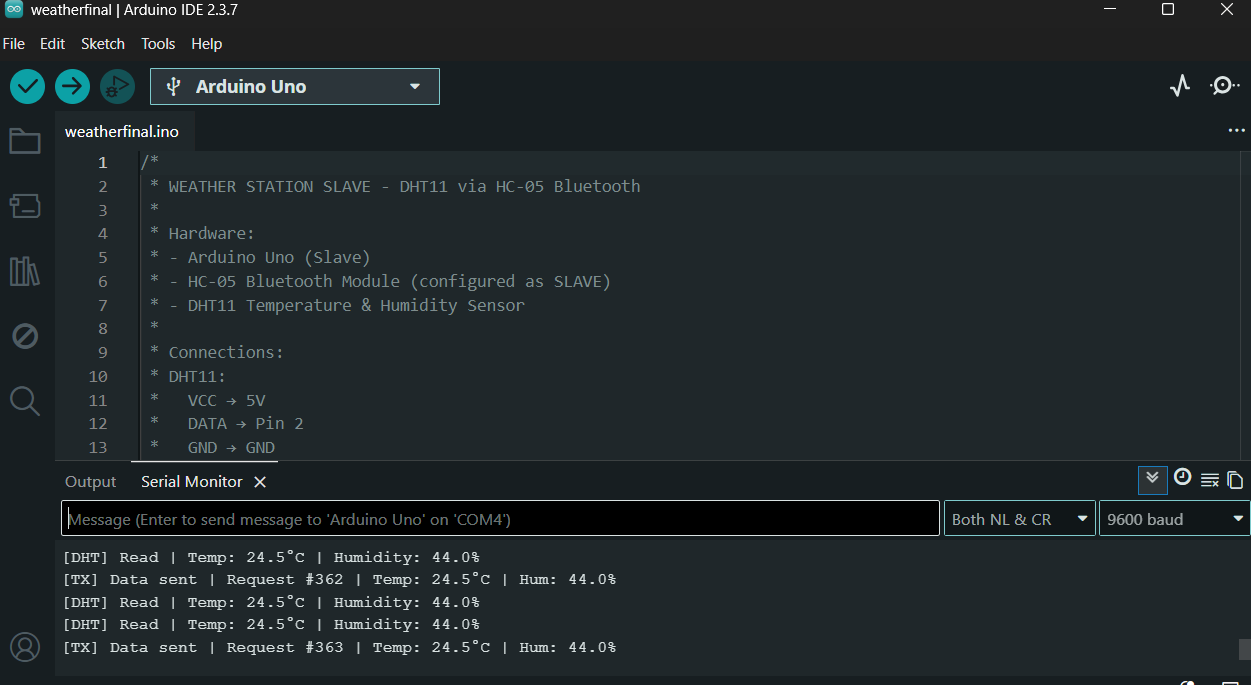The image size is (1251, 685).
Task: Open the Both NL & CR line-ending dropdown
Action: tap(1019, 519)
